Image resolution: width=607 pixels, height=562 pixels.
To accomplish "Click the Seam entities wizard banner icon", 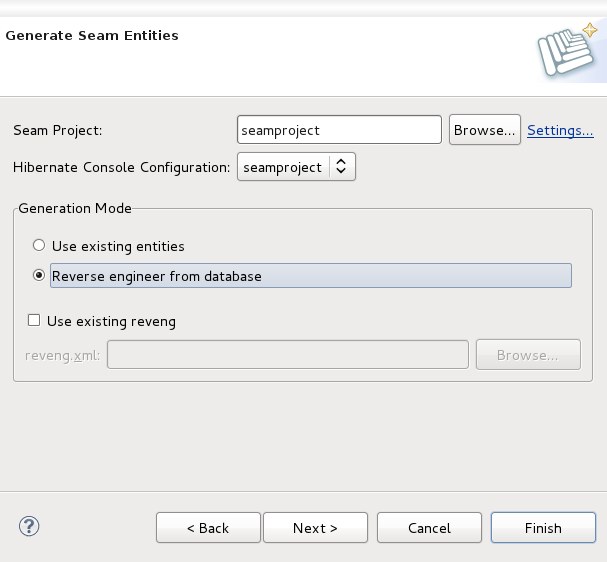I will [566, 52].
